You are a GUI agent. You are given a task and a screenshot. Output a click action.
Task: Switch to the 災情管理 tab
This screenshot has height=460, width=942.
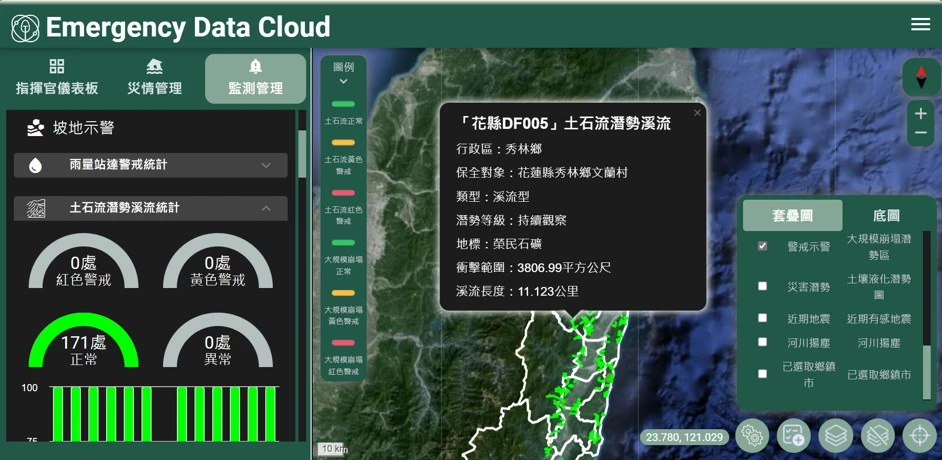pyautogui.click(x=154, y=78)
